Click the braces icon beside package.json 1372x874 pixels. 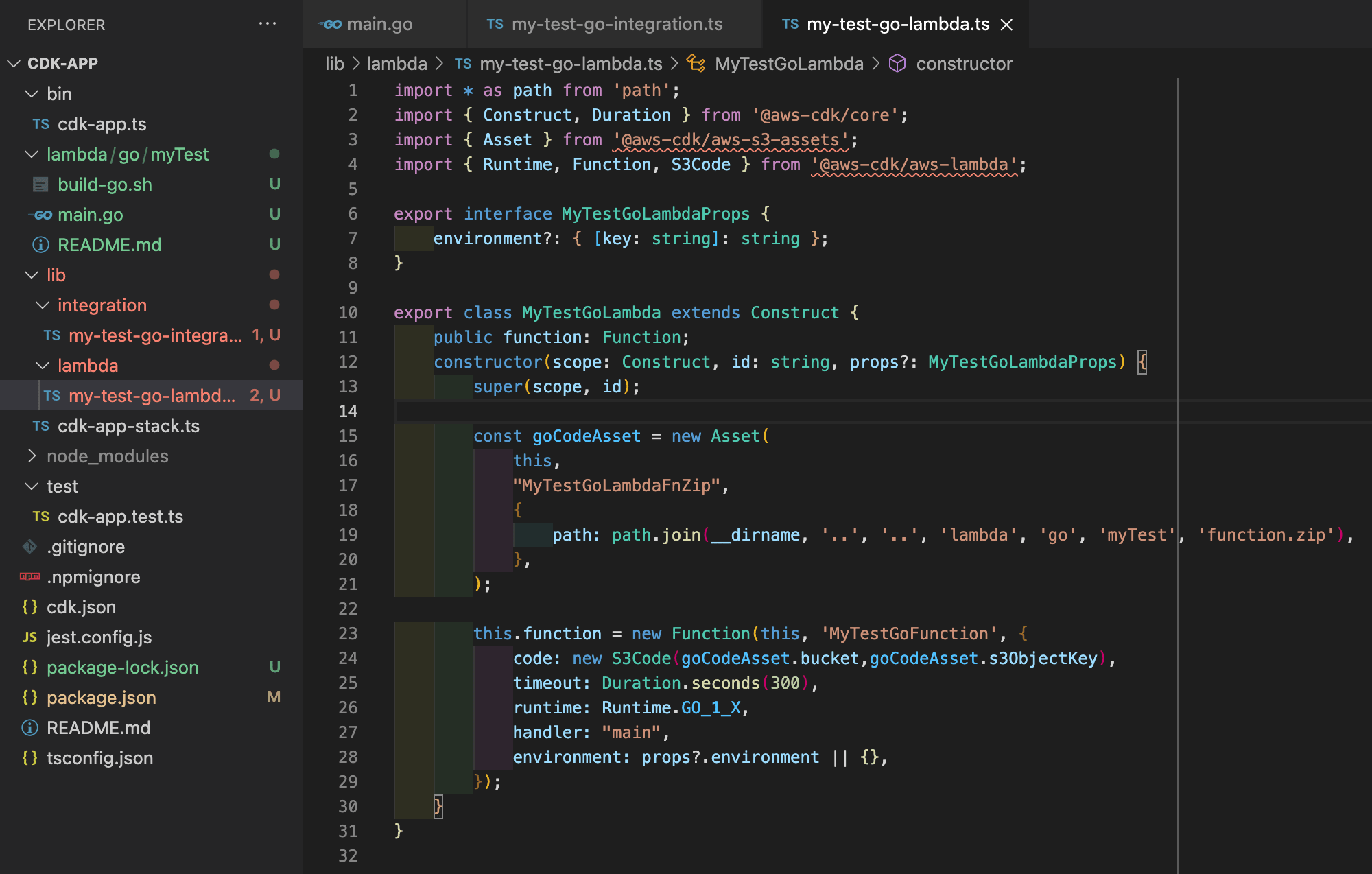(29, 698)
